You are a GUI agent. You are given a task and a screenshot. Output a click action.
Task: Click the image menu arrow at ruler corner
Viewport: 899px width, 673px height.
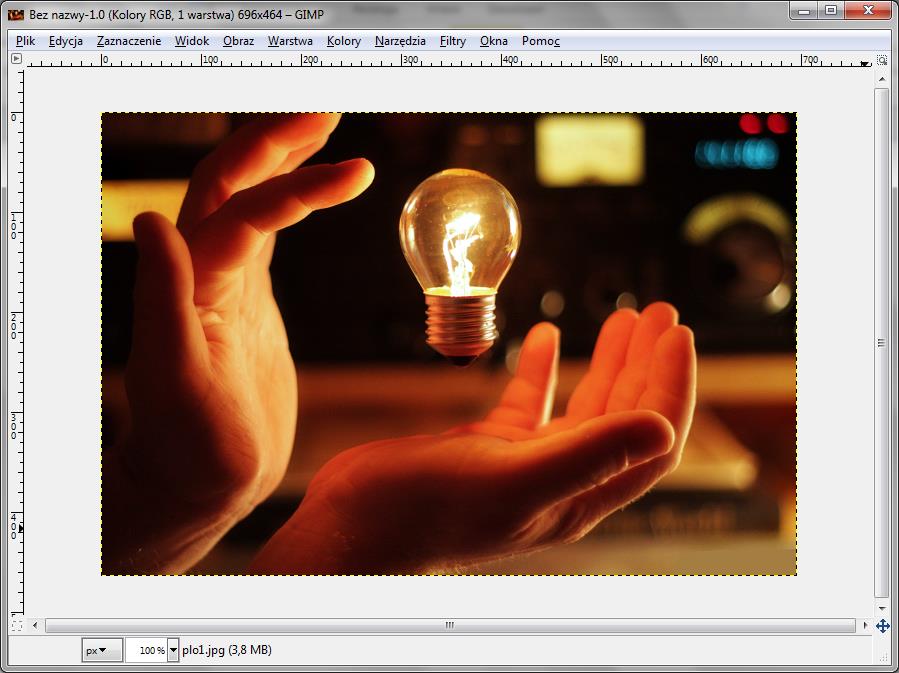click(x=16, y=58)
